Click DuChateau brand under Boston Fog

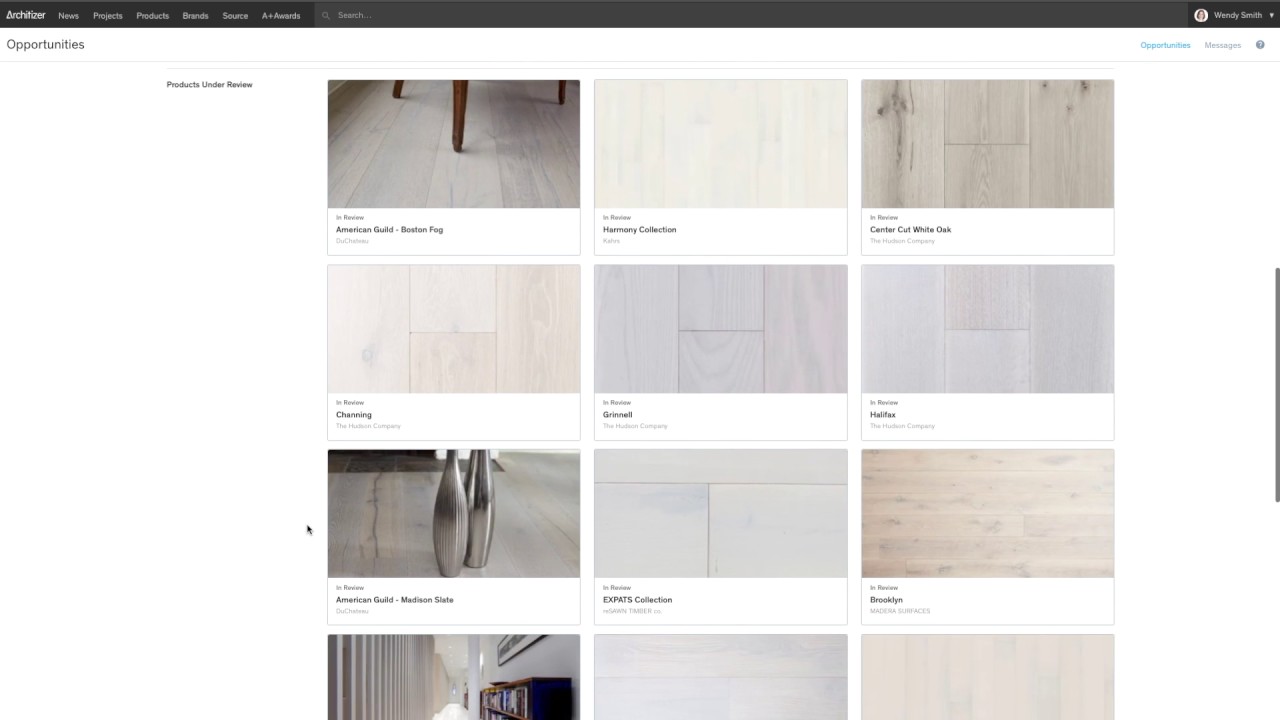point(352,241)
